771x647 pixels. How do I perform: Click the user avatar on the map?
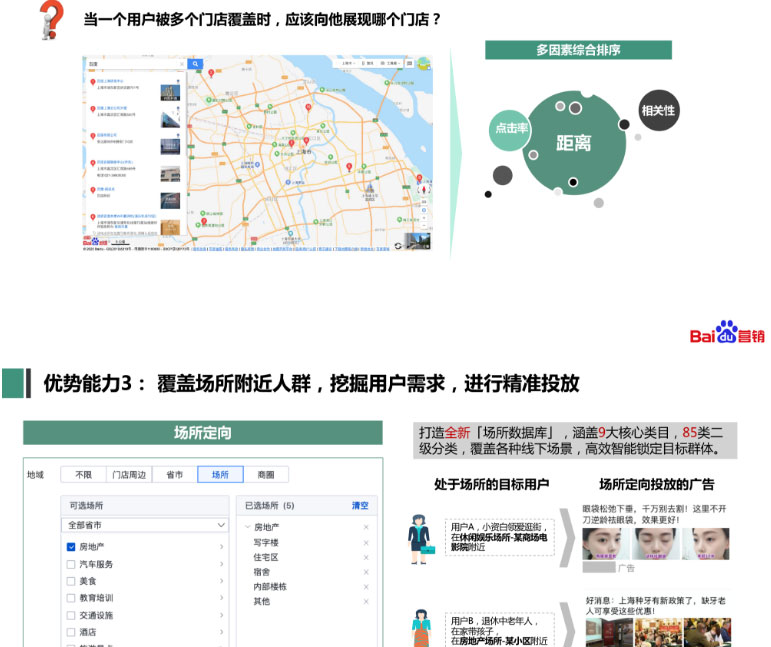pos(423,63)
